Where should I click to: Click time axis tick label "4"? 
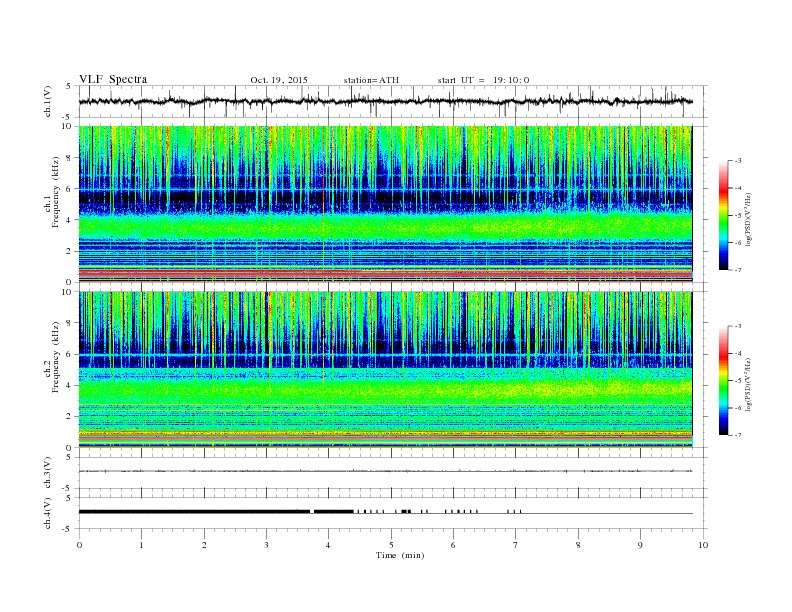(329, 545)
